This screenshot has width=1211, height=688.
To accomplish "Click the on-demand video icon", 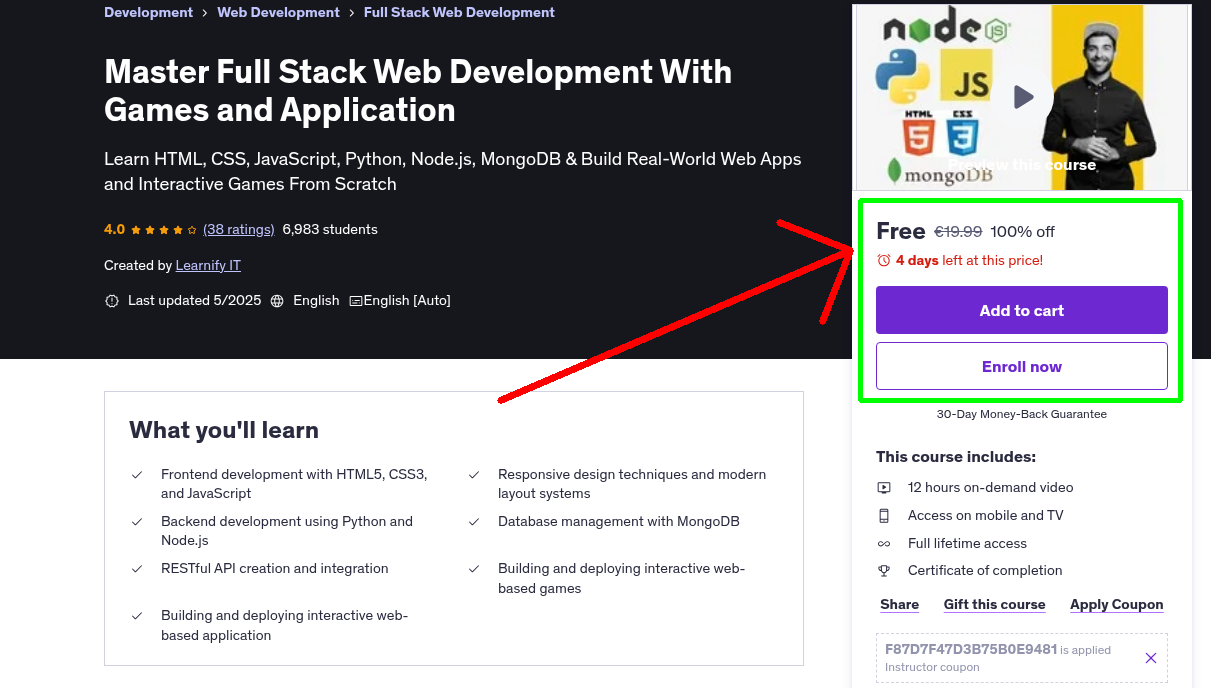I will (x=884, y=488).
